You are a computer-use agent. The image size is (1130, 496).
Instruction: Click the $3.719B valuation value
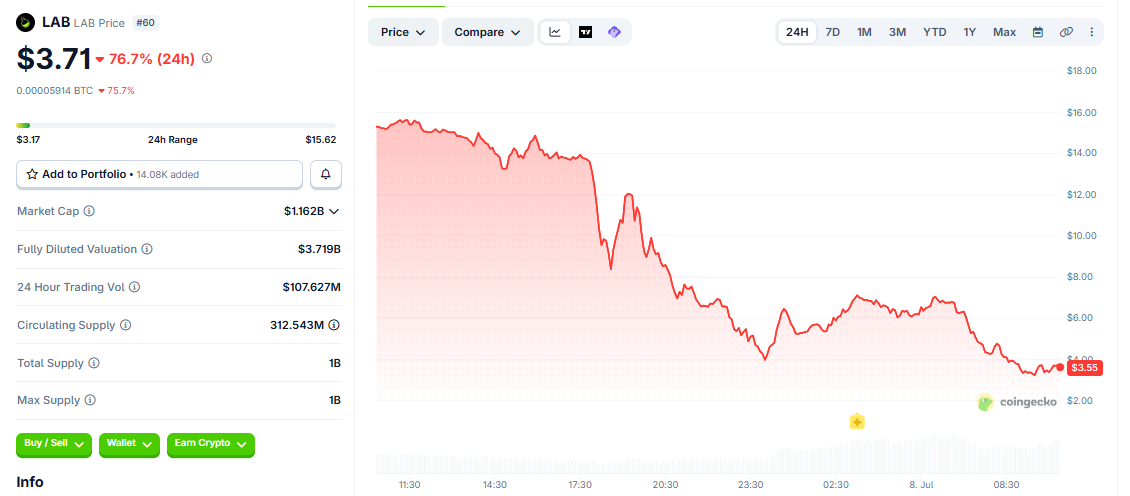(319, 249)
